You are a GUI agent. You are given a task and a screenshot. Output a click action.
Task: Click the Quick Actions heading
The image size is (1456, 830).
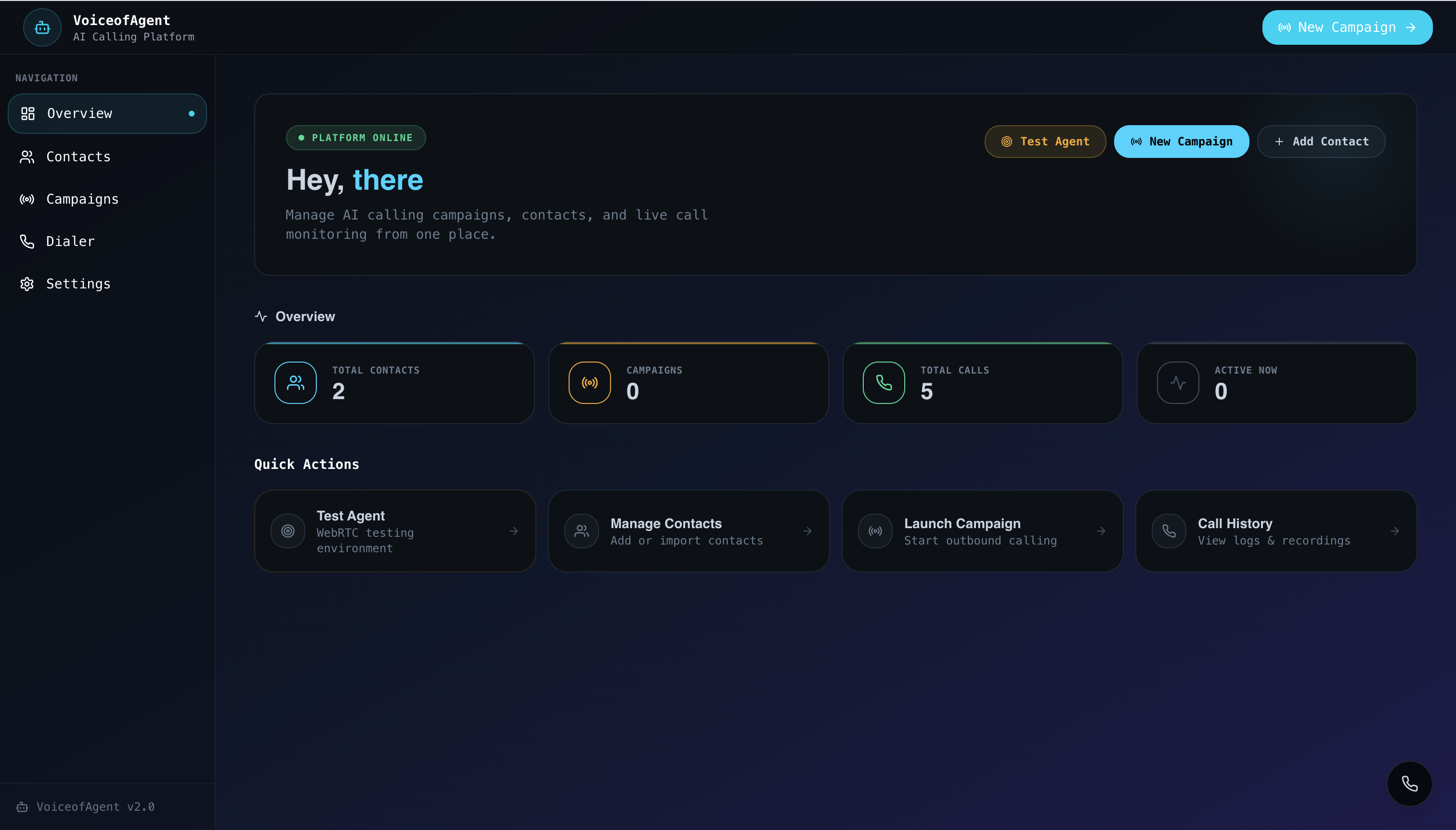[x=307, y=464]
